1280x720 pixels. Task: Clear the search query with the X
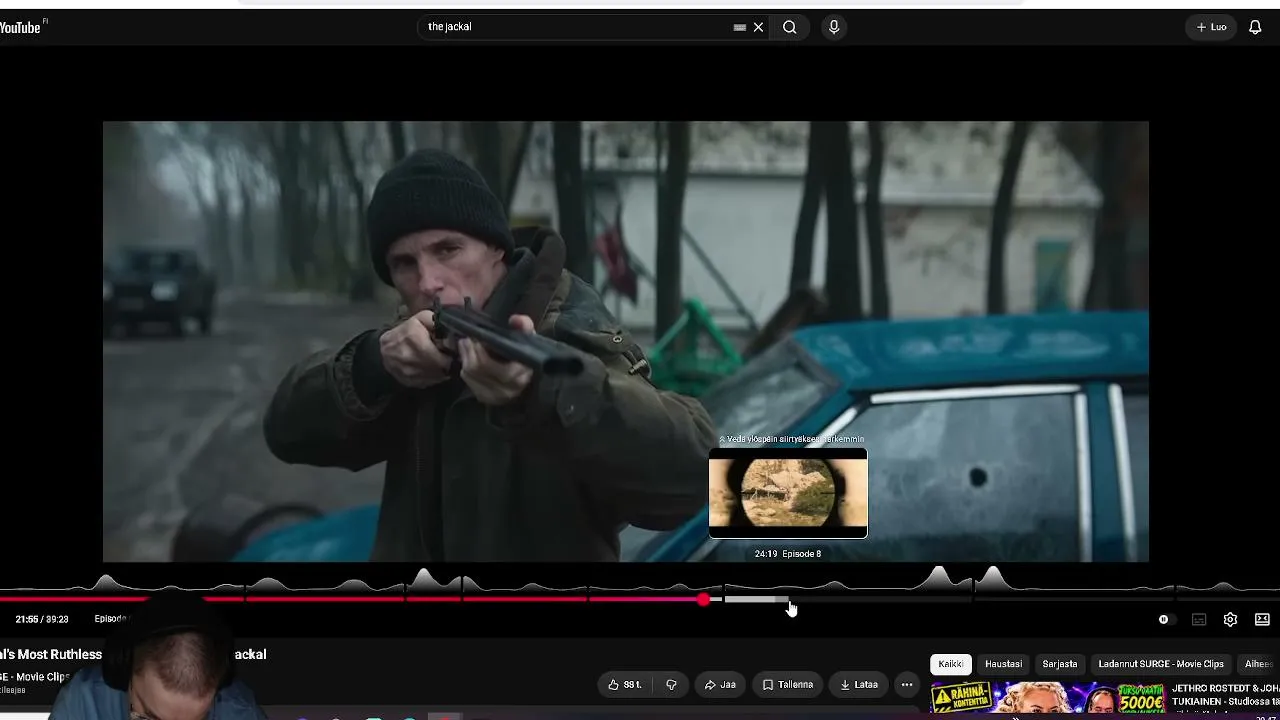tap(759, 27)
